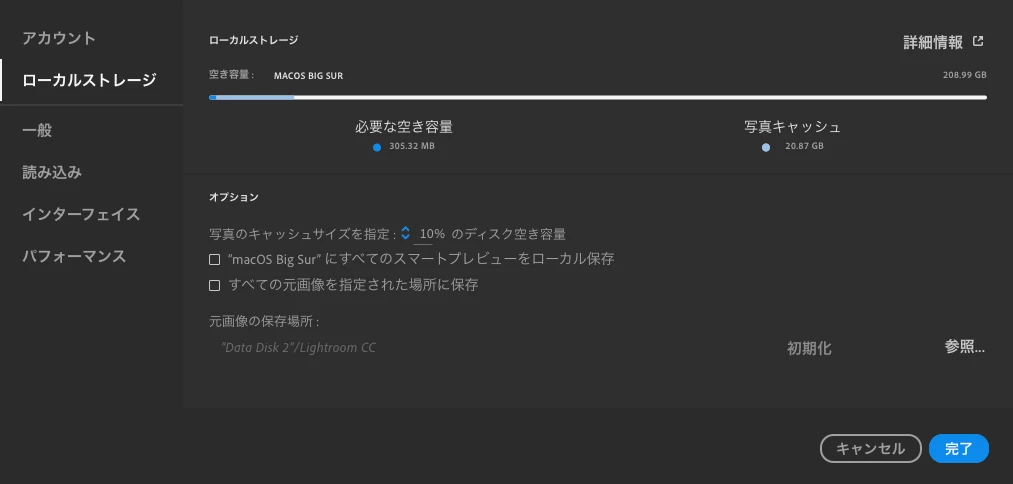Screen dimensions: 1013x484
Task: Click the 必要な空き容量 label
Action: click(x=404, y=127)
